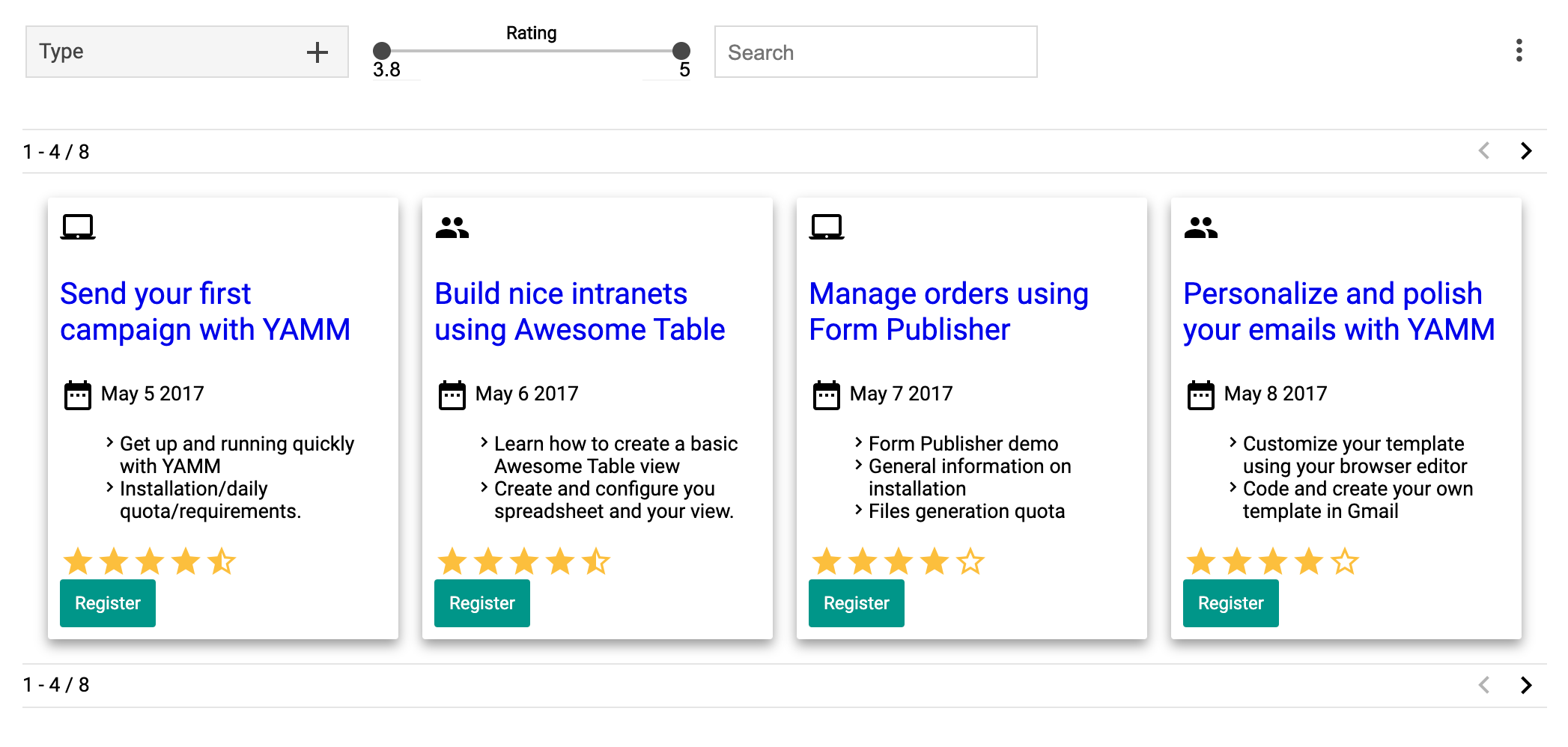Click laptop icon on Manage orders card
The image size is (1568, 747).
tap(827, 227)
